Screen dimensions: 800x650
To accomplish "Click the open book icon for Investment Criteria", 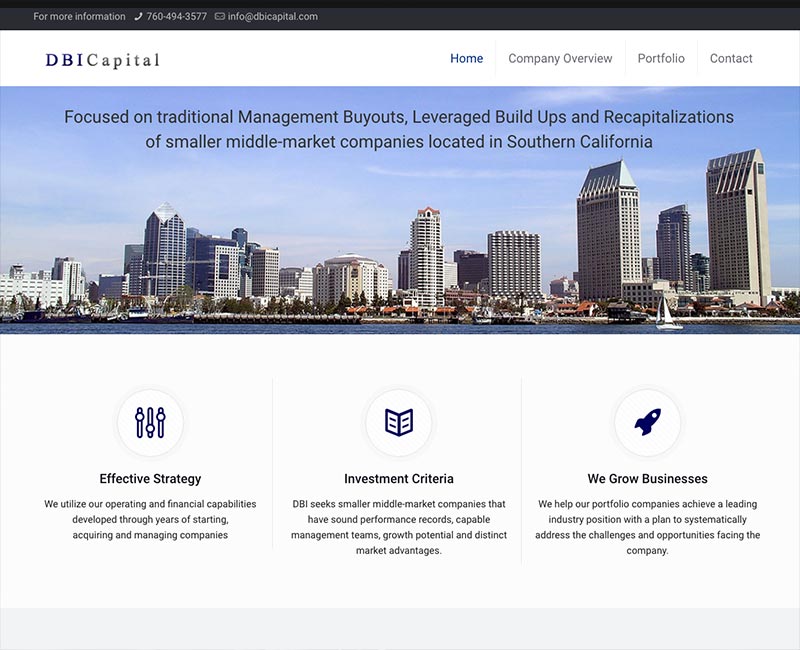I will point(399,422).
